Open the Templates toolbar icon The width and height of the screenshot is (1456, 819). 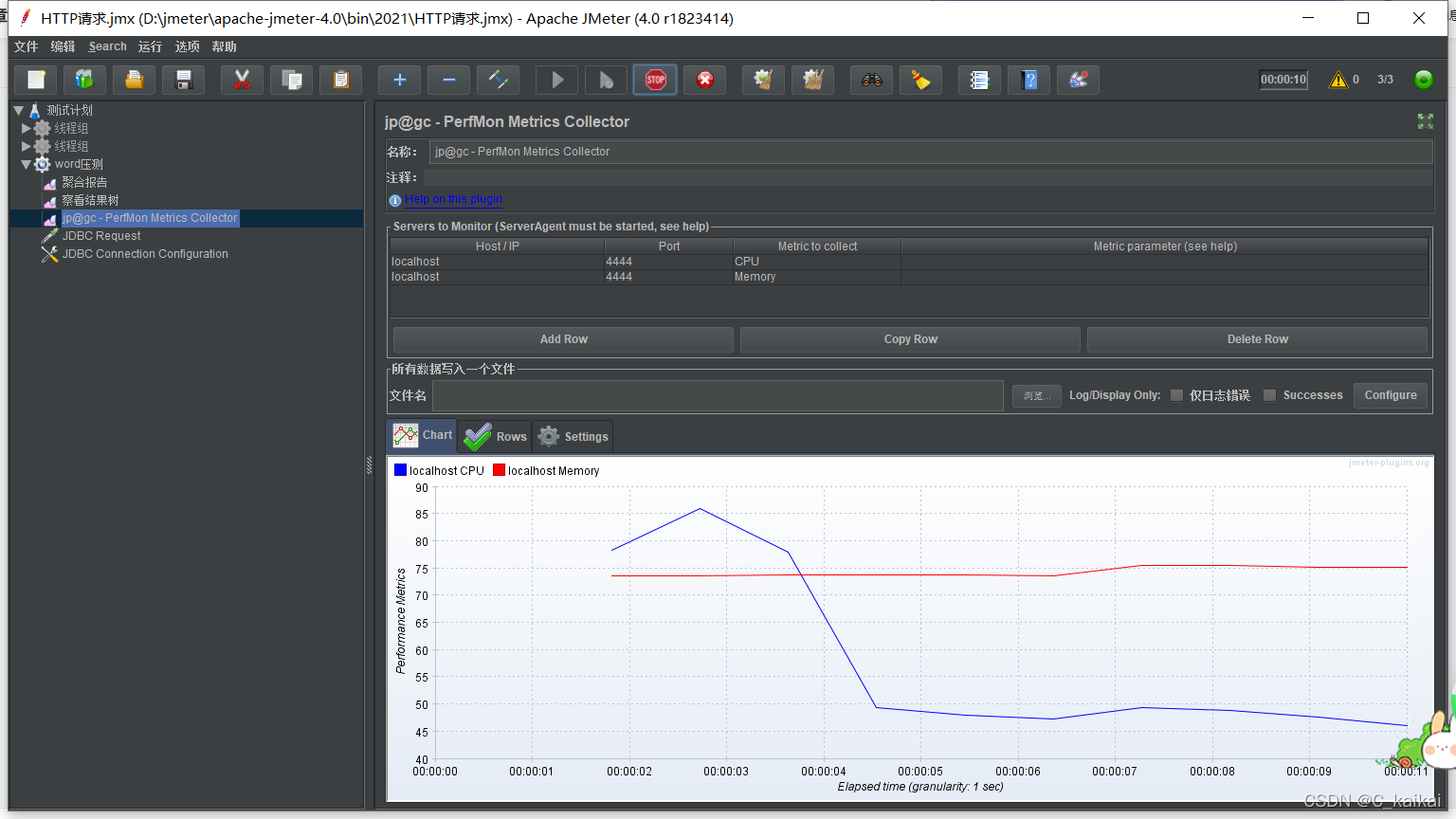coord(84,80)
